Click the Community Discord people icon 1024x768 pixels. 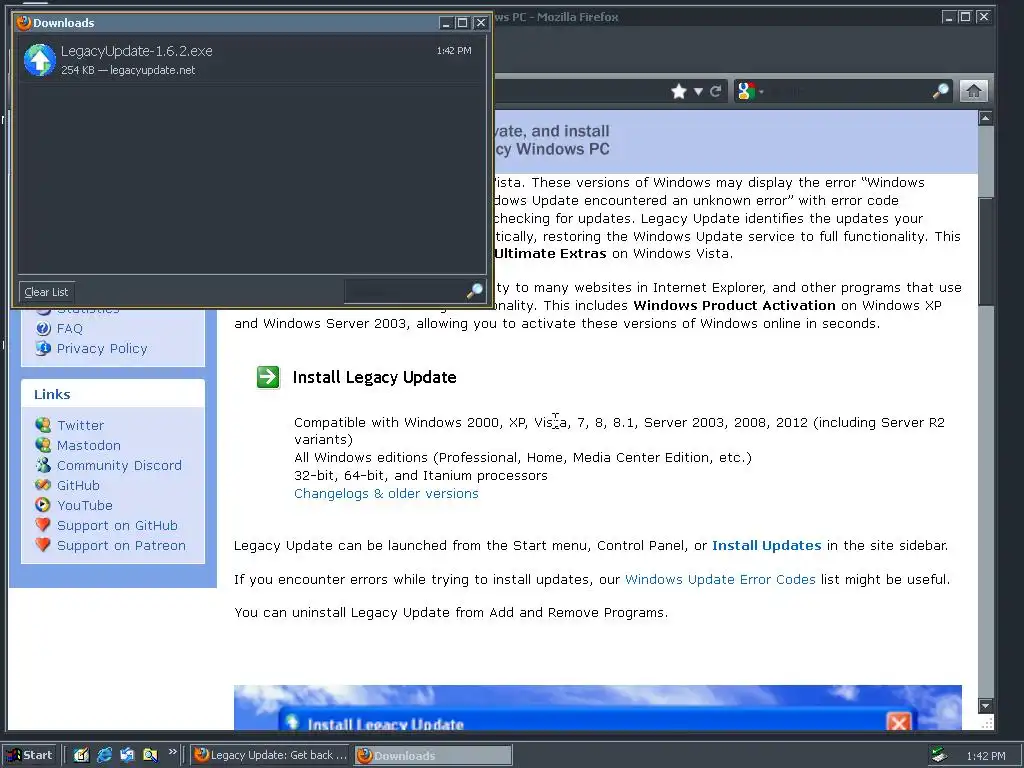[x=43, y=465]
